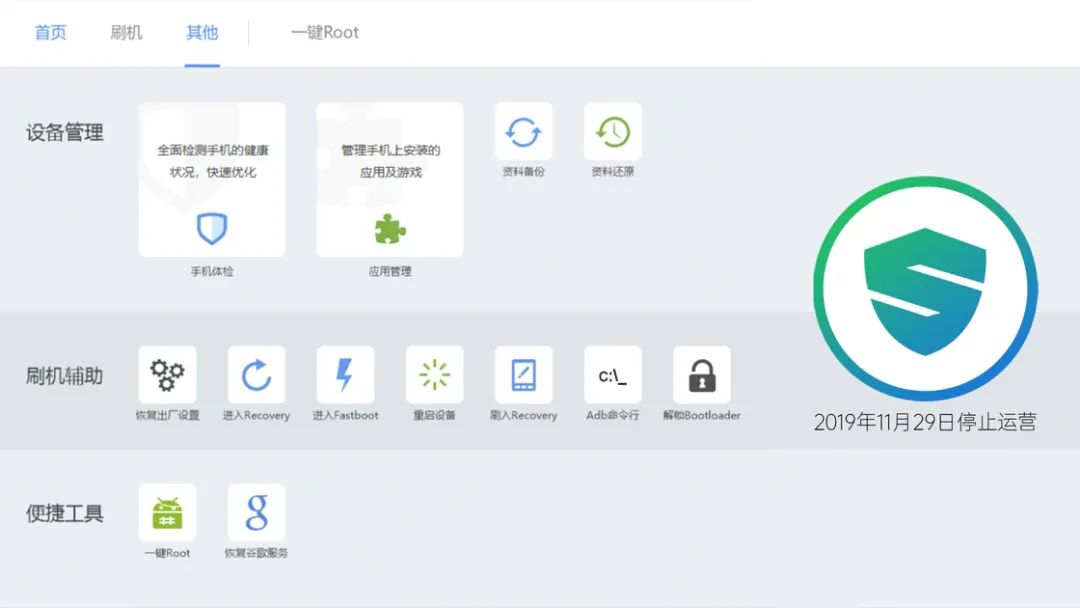Start 一键Root Android icon under 便捷工具
1080x608 pixels.
tap(167, 512)
